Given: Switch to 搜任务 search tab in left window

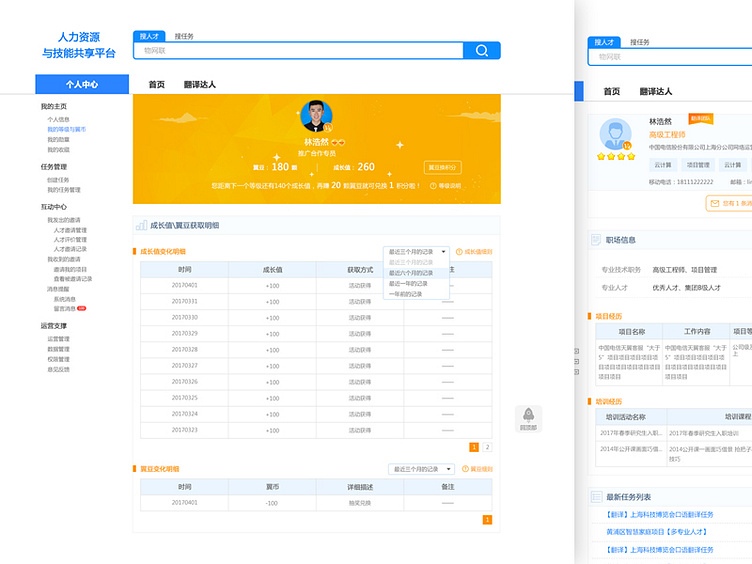Looking at the screenshot, I should pyautogui.click(x=184, y=36).
